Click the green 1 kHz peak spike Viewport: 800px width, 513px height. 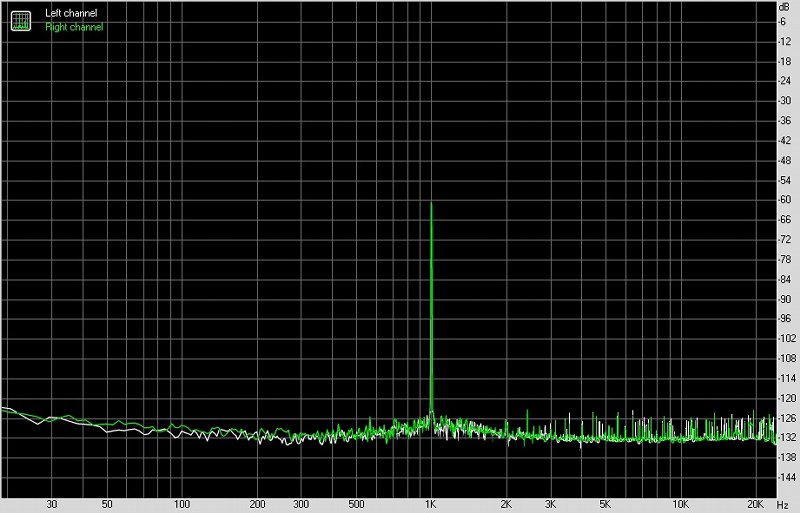click(x=431, y=306)
